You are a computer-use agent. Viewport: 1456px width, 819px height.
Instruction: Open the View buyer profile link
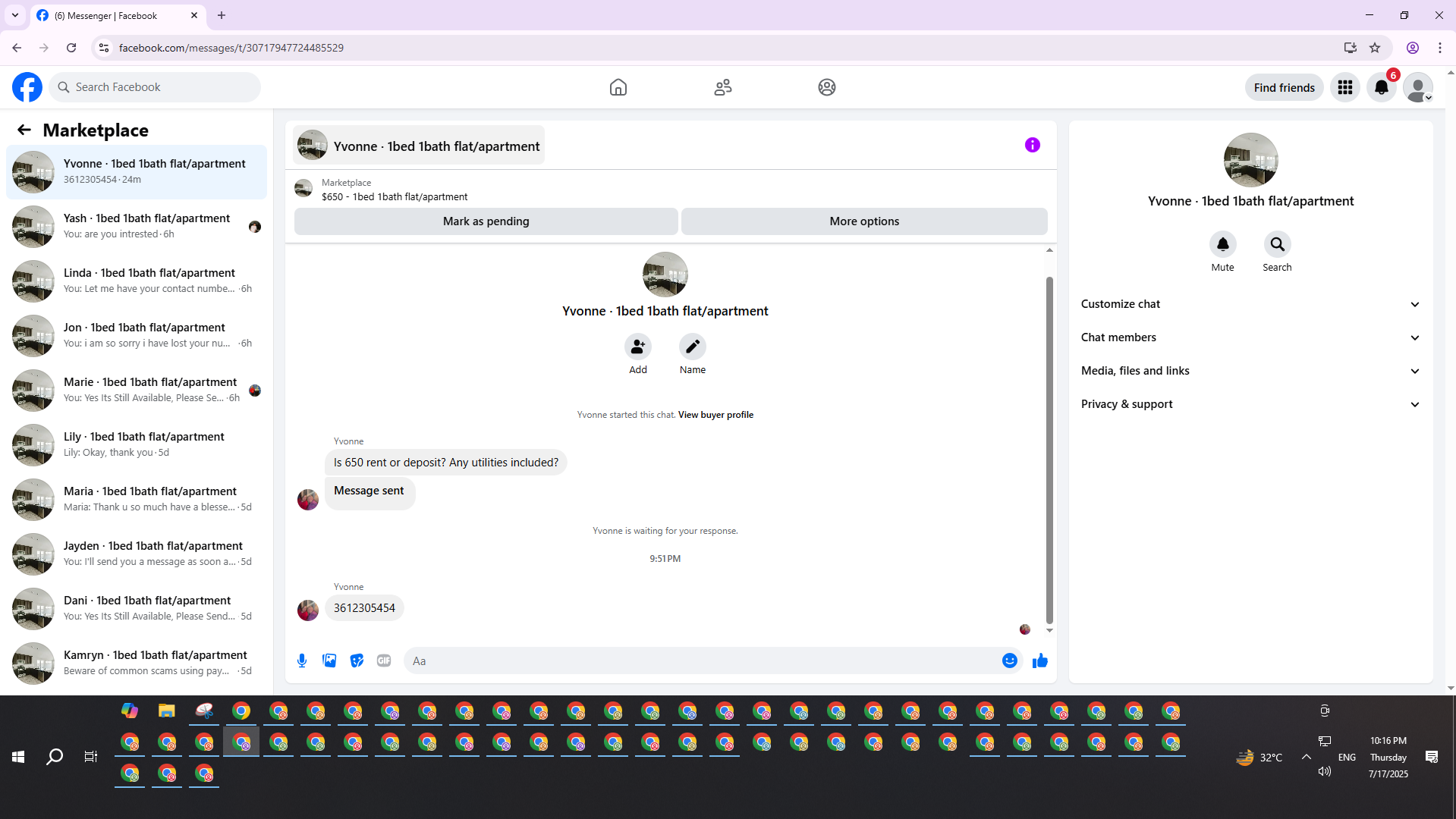(715, 415)
